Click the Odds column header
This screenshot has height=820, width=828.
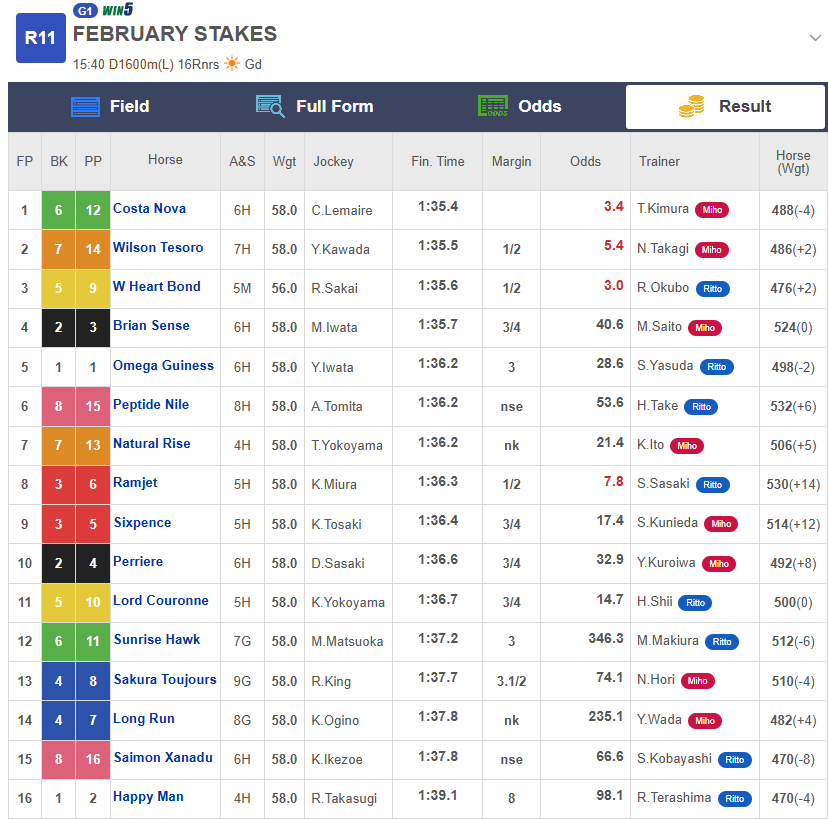585,162
